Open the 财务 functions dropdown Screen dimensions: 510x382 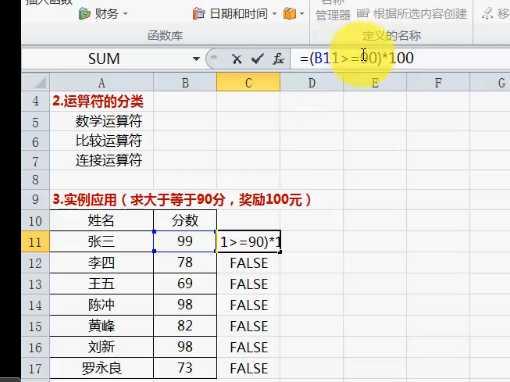[x=103, y=14]
